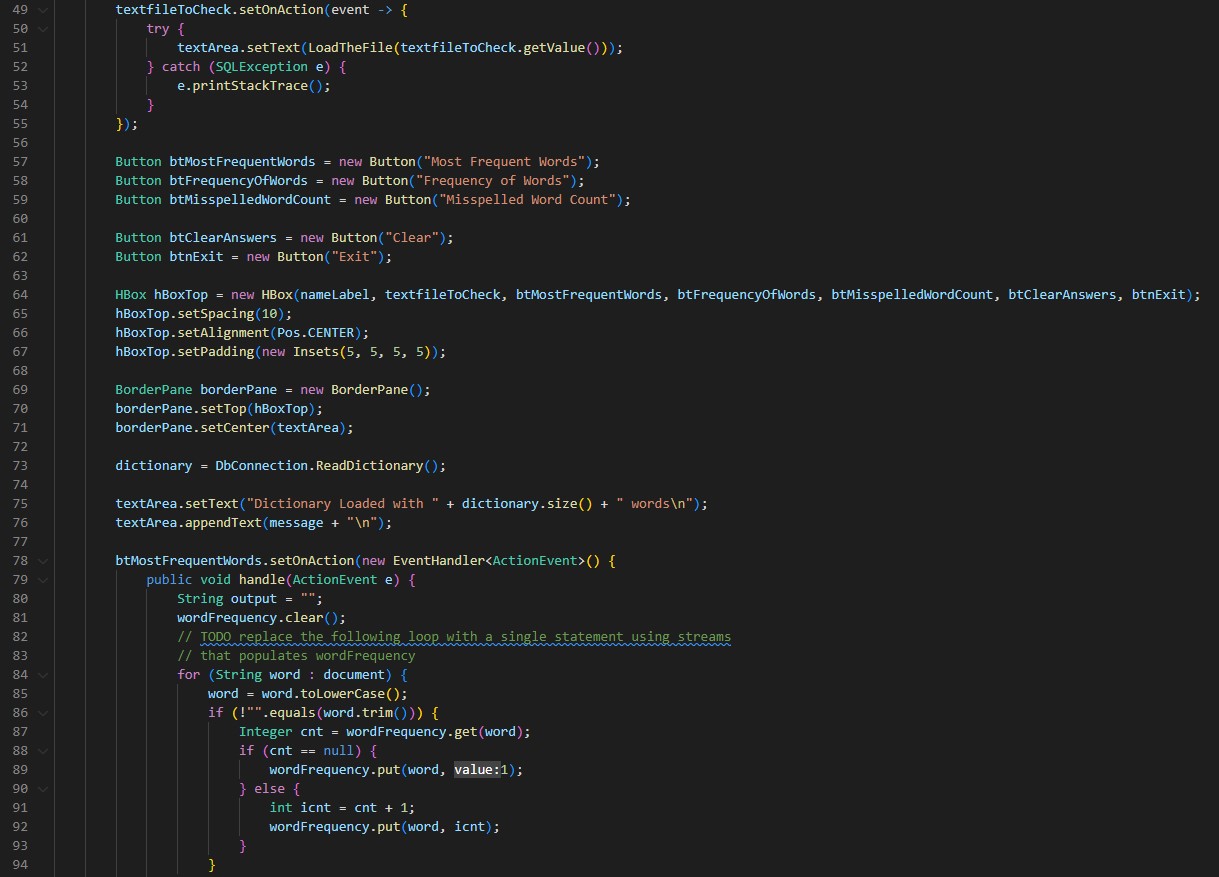1219x877 pixels.
Task: Click the EventHandler type on line 78
Action: tap(439, 561)
